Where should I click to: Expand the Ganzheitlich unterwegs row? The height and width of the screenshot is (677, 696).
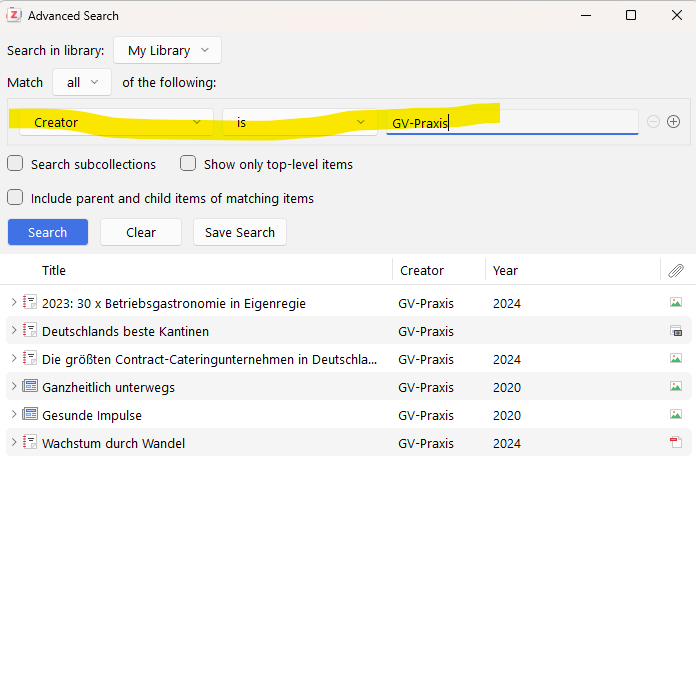click(x=14, y=386)
